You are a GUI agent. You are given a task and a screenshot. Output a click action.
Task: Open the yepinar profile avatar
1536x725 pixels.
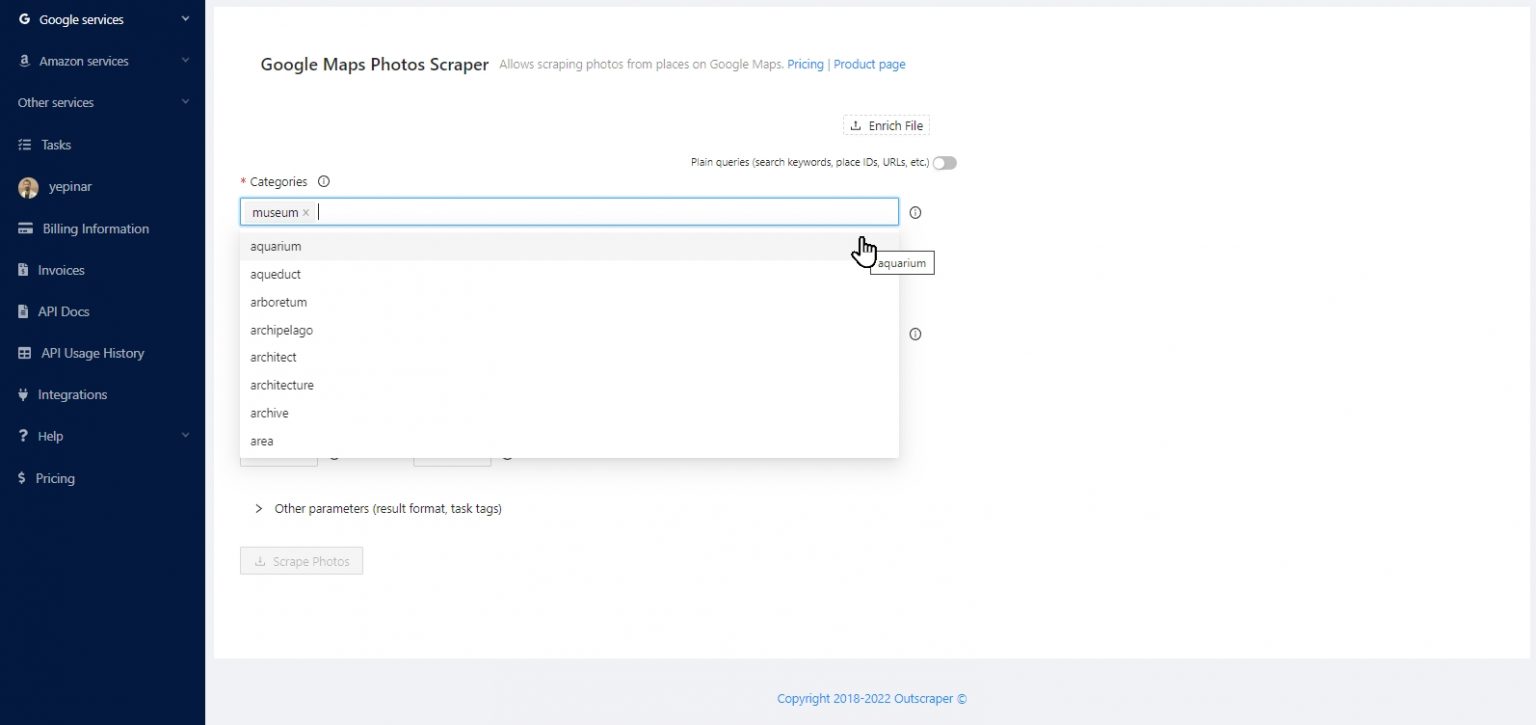tap(25, 187)
